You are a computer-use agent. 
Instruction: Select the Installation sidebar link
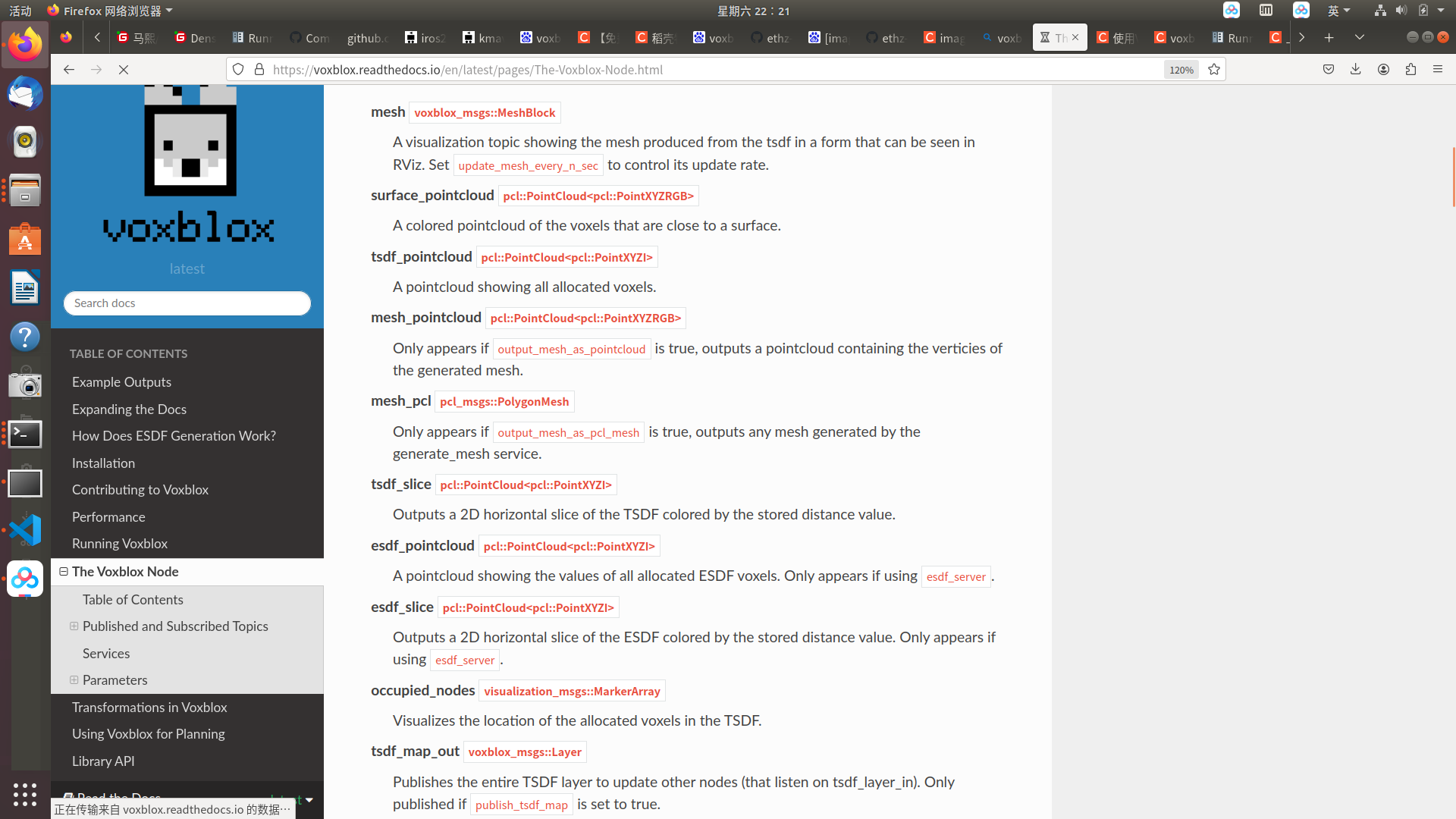pos(103,462)
